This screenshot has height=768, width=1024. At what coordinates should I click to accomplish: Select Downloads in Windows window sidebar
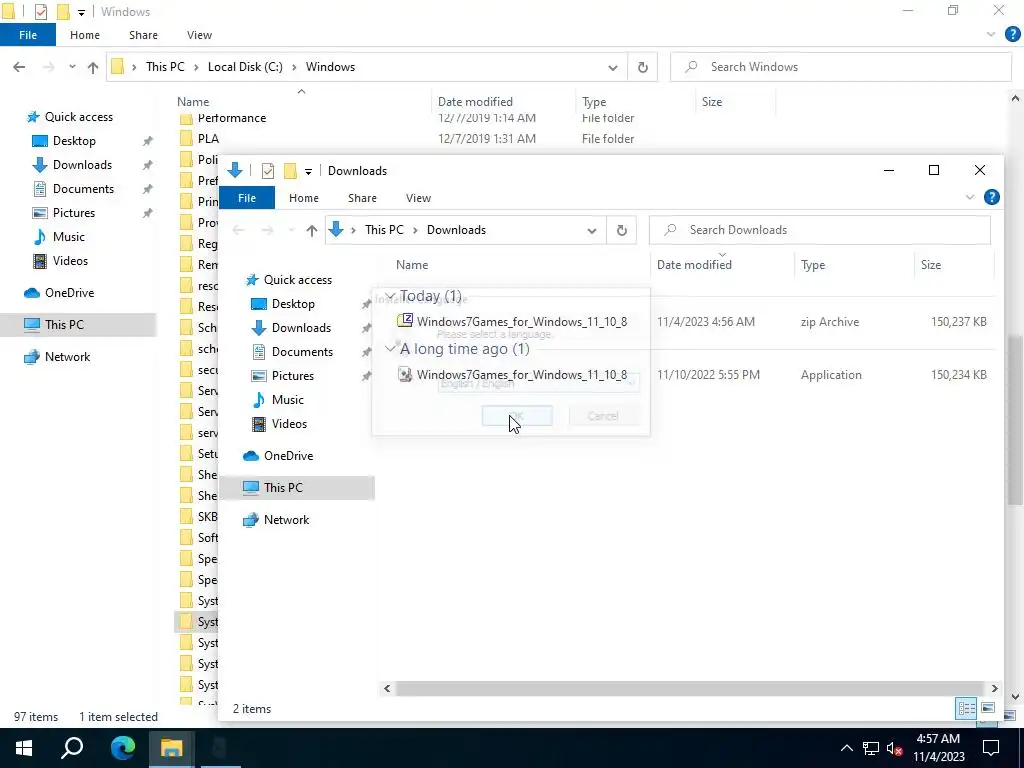pyautogui.click(x=82, y=165)
